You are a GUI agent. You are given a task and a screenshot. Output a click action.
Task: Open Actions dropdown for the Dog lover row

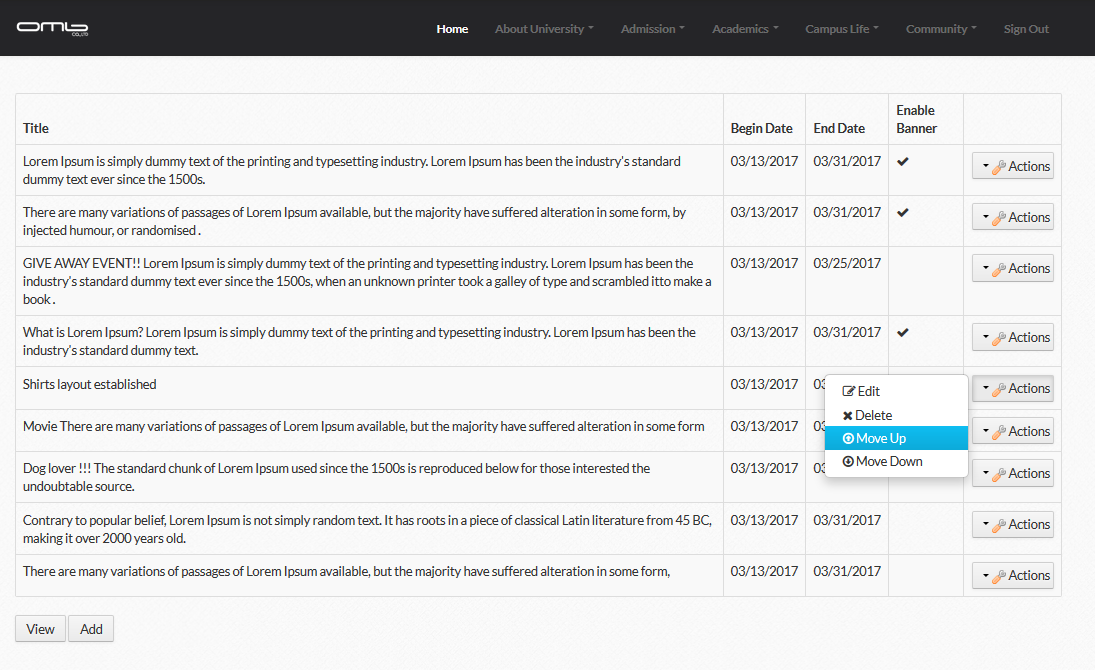[1012, 474]
